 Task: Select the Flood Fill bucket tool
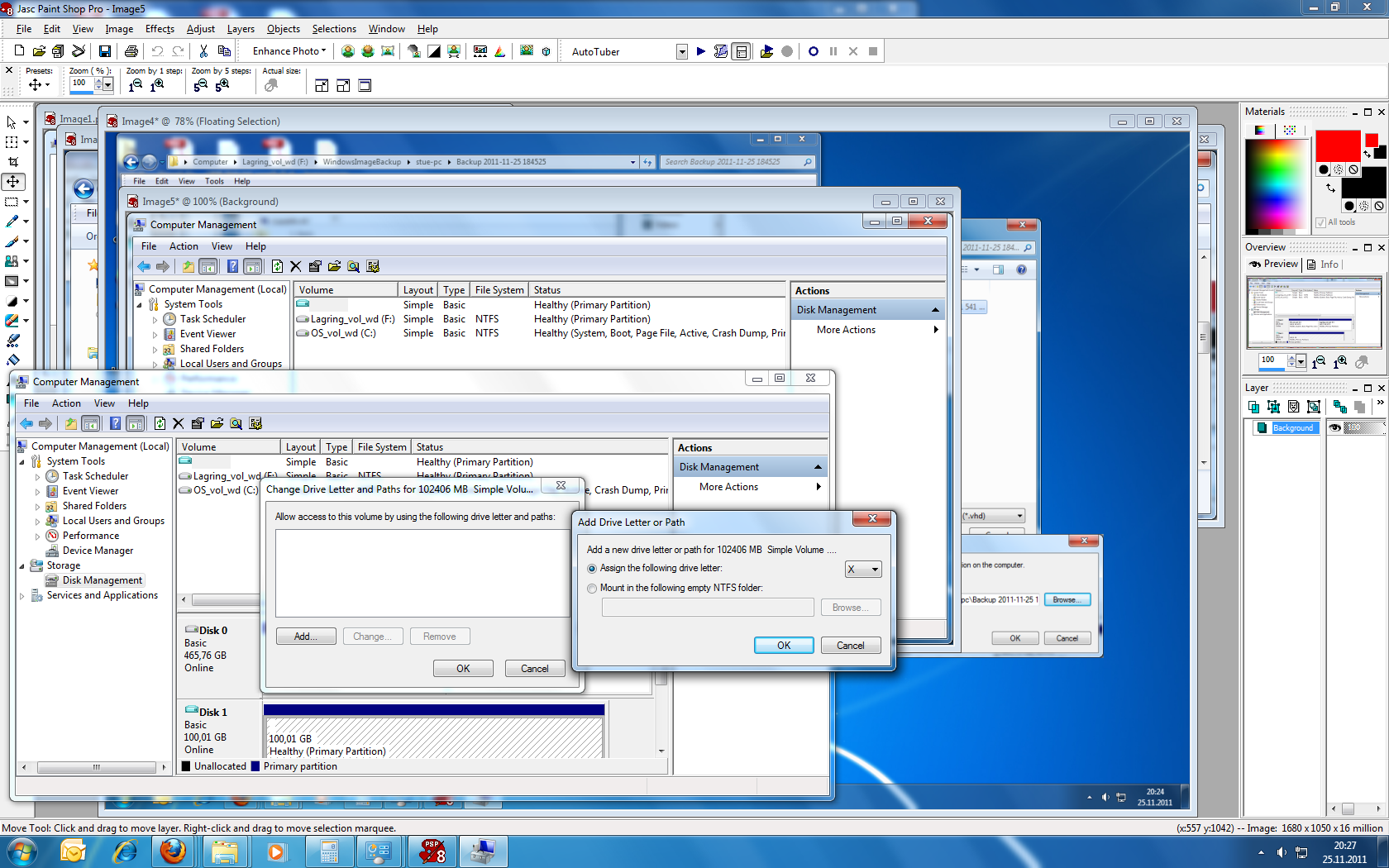coord(12,359)
